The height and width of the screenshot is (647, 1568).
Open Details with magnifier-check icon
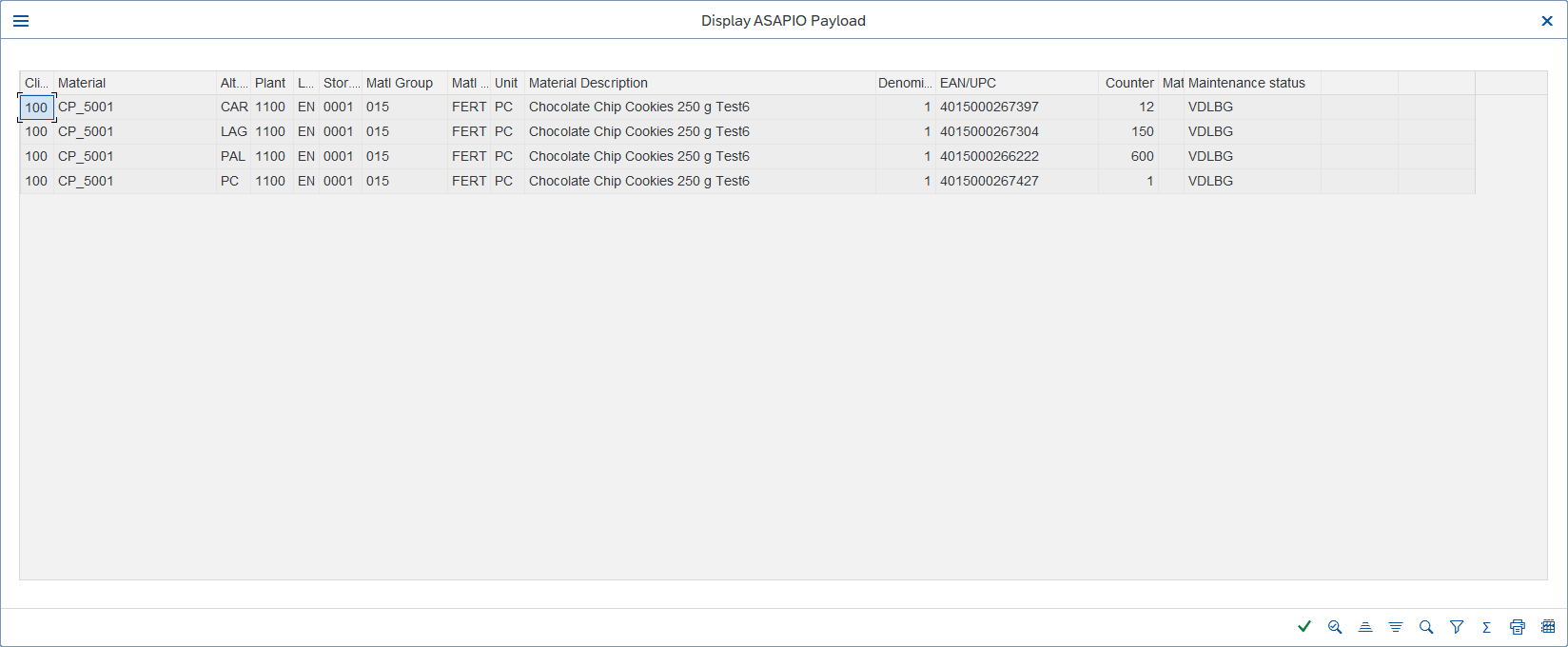tap(1335, 626)
